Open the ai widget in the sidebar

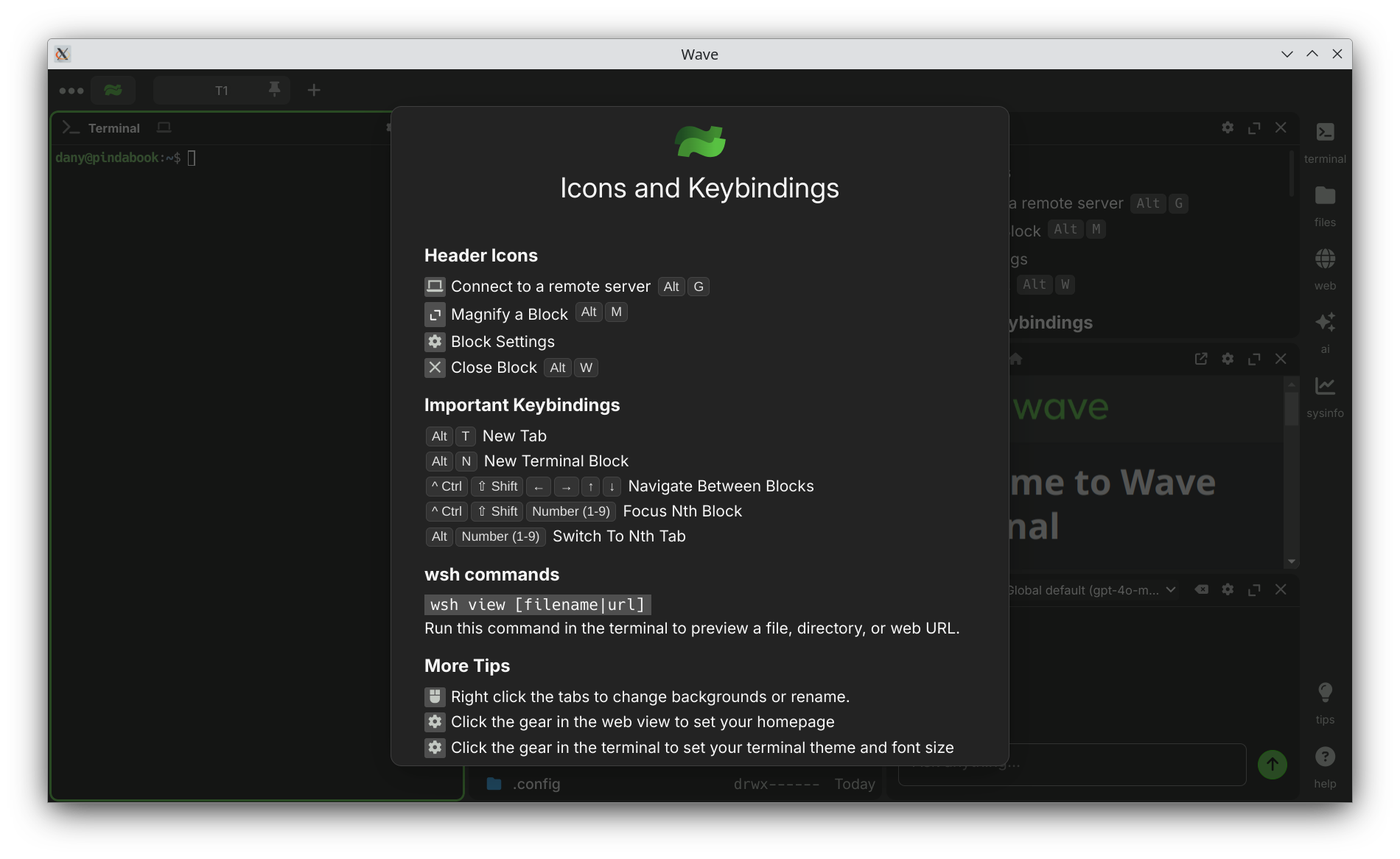[1324, 332]
